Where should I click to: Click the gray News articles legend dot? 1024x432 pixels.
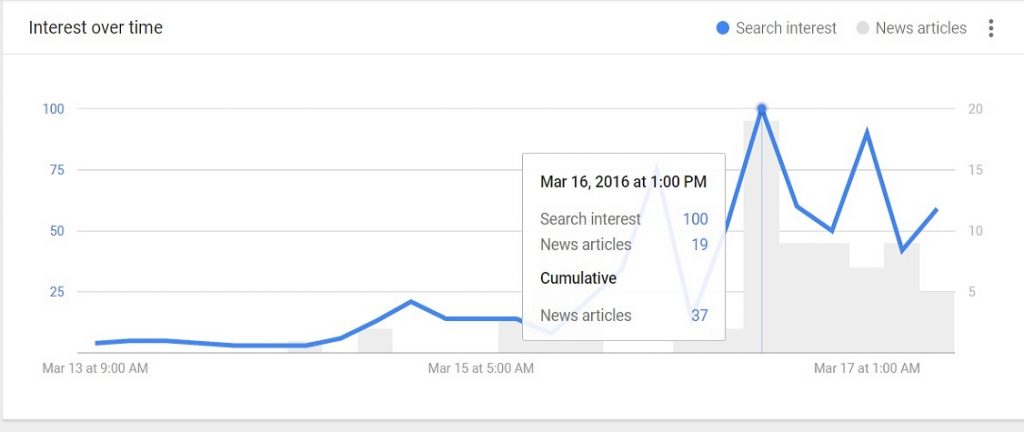coord(862,28)
